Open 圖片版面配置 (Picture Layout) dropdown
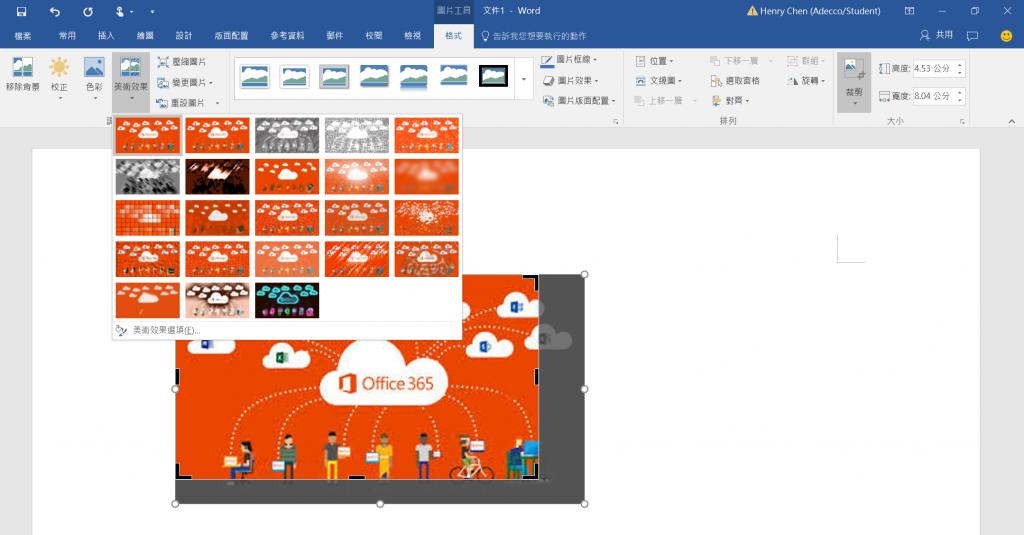The image size is (1024, 535). [579, 101]
